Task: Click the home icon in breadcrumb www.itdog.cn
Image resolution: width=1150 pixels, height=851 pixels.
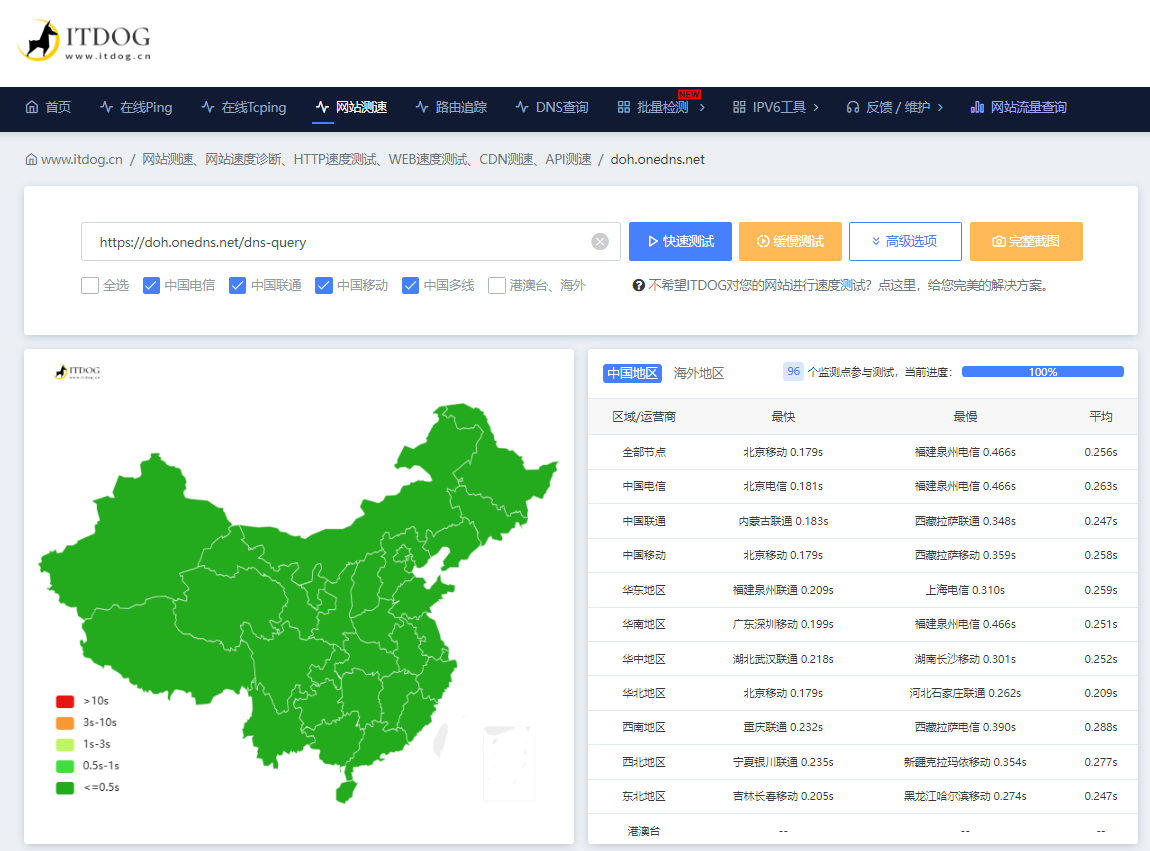Action: (x=31, y=159)
